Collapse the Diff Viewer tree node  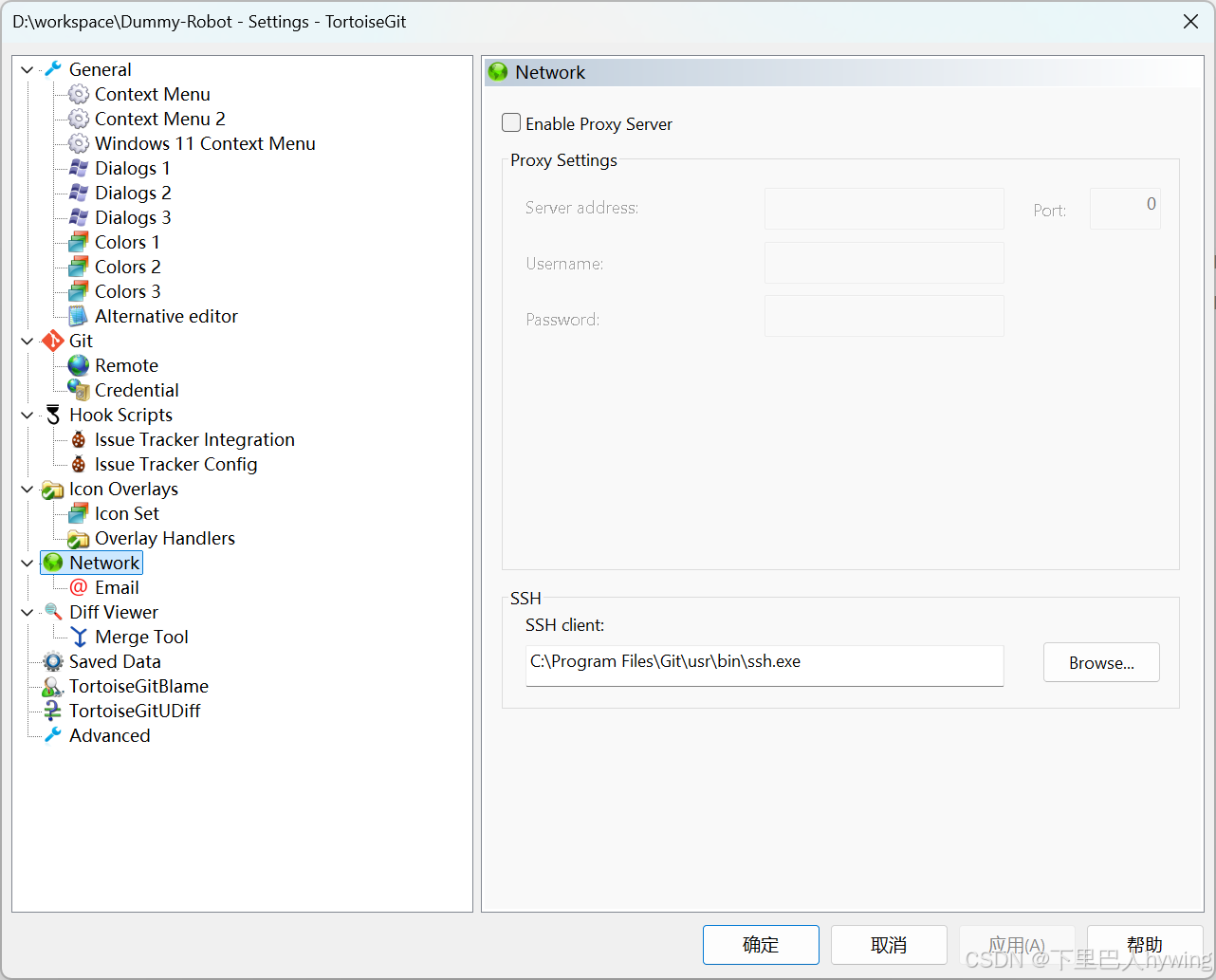point(28,613)
